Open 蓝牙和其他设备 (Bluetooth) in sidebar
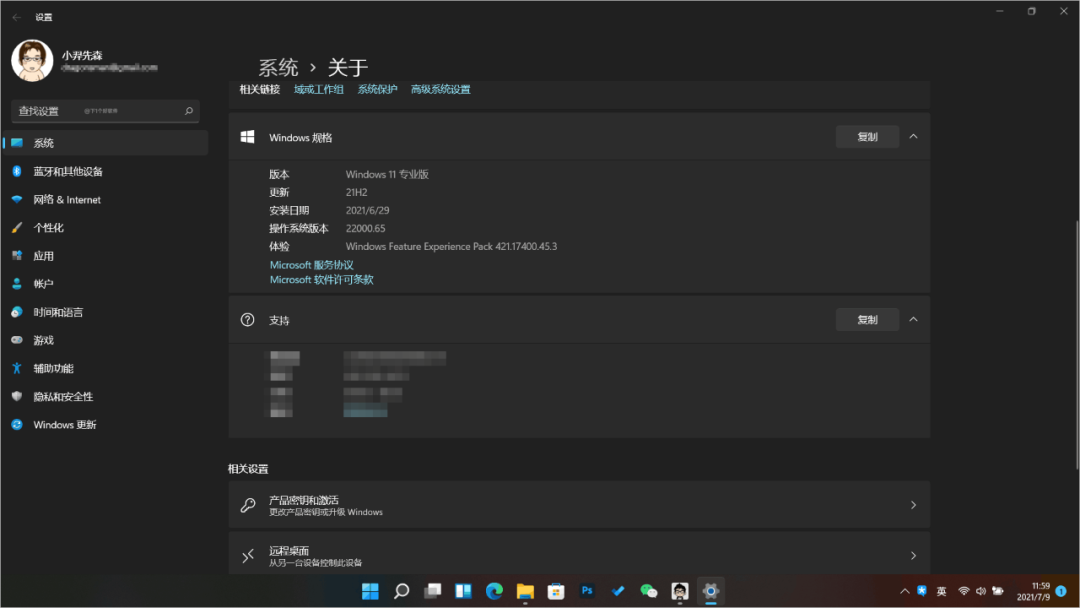The height and width of the screenshot is (608, 1080). point(68,171)
